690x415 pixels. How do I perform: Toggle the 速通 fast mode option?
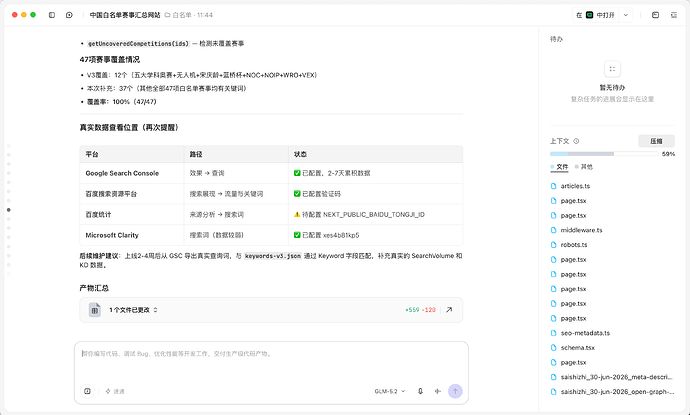(115, 391)
